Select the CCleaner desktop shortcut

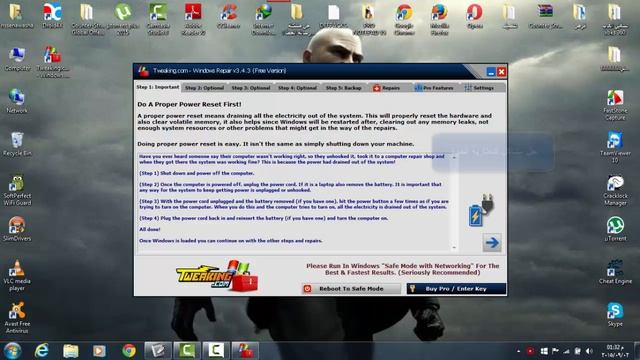coord(228,16)
